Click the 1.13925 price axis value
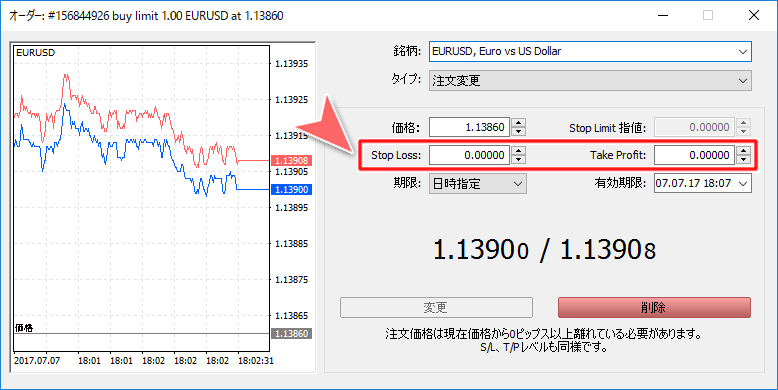Image resolution: width=778 pixels, height=390 pixels. point(292,100)
